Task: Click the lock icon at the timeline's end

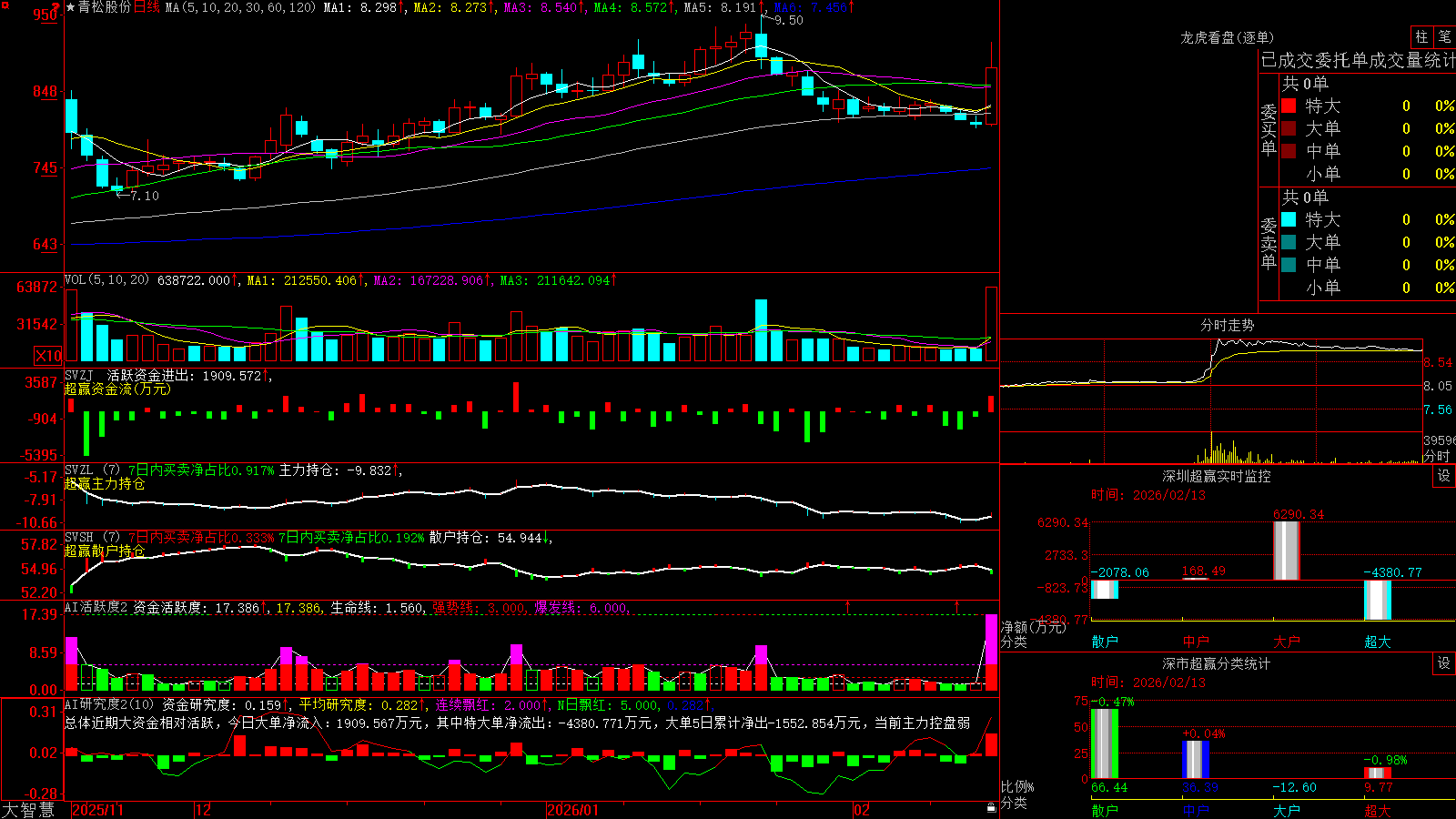Action: (x=991, y=808)
